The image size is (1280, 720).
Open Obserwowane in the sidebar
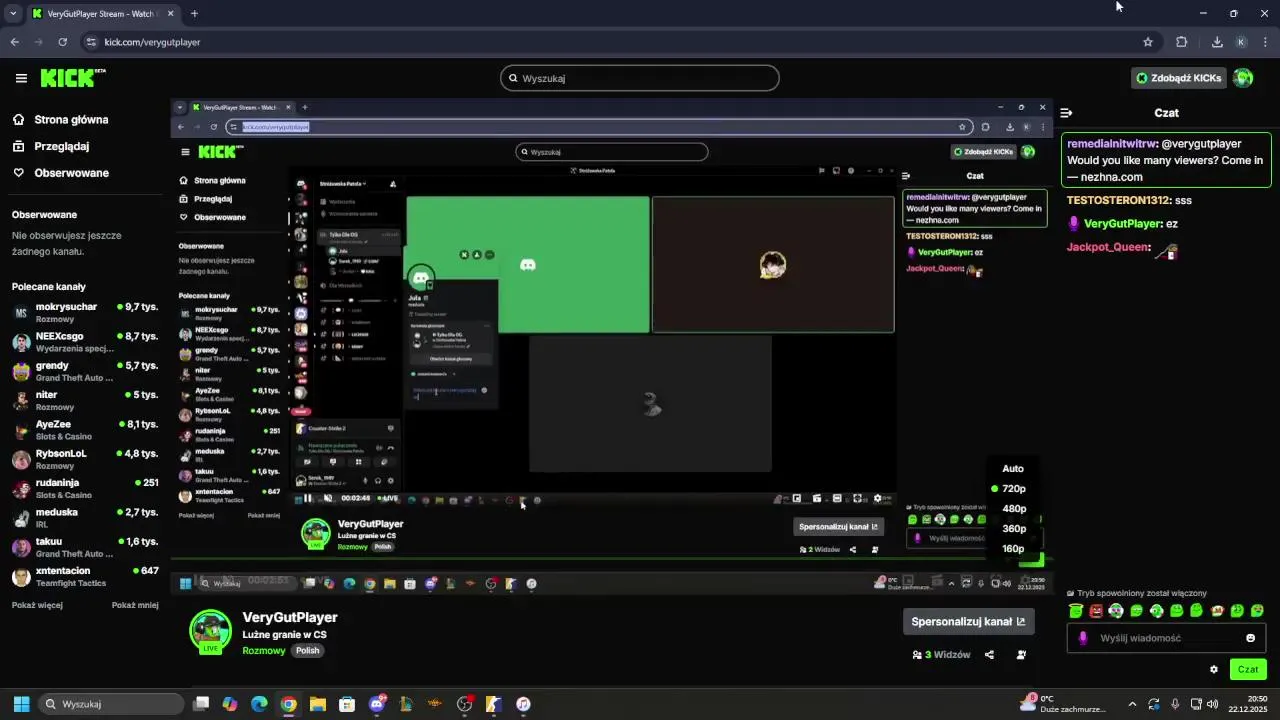click(x=71, y=173)
